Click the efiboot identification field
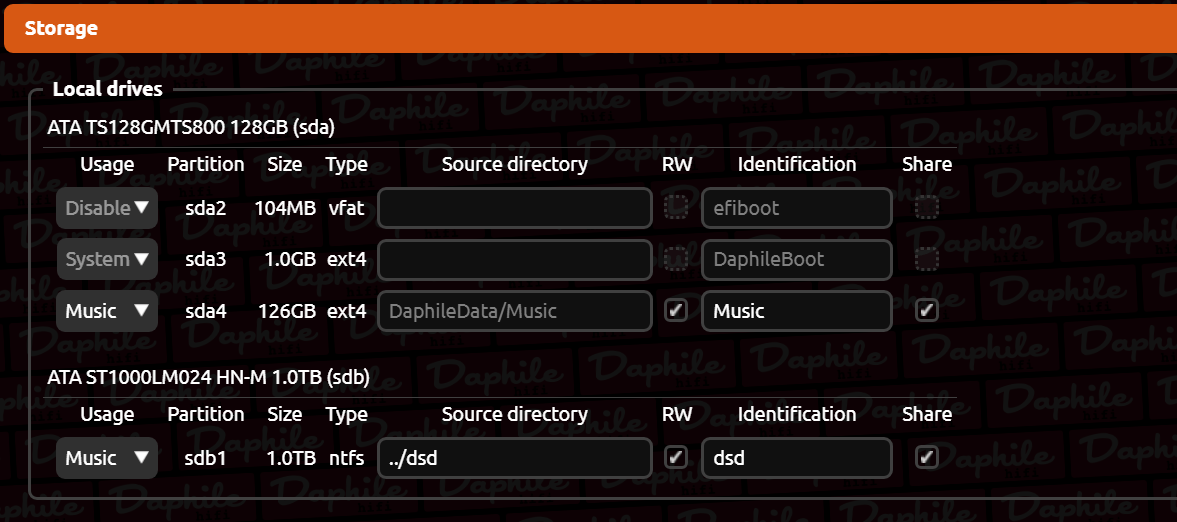Image resolution: width=1177 pixels, height=522 pixels. pos(796,208)
